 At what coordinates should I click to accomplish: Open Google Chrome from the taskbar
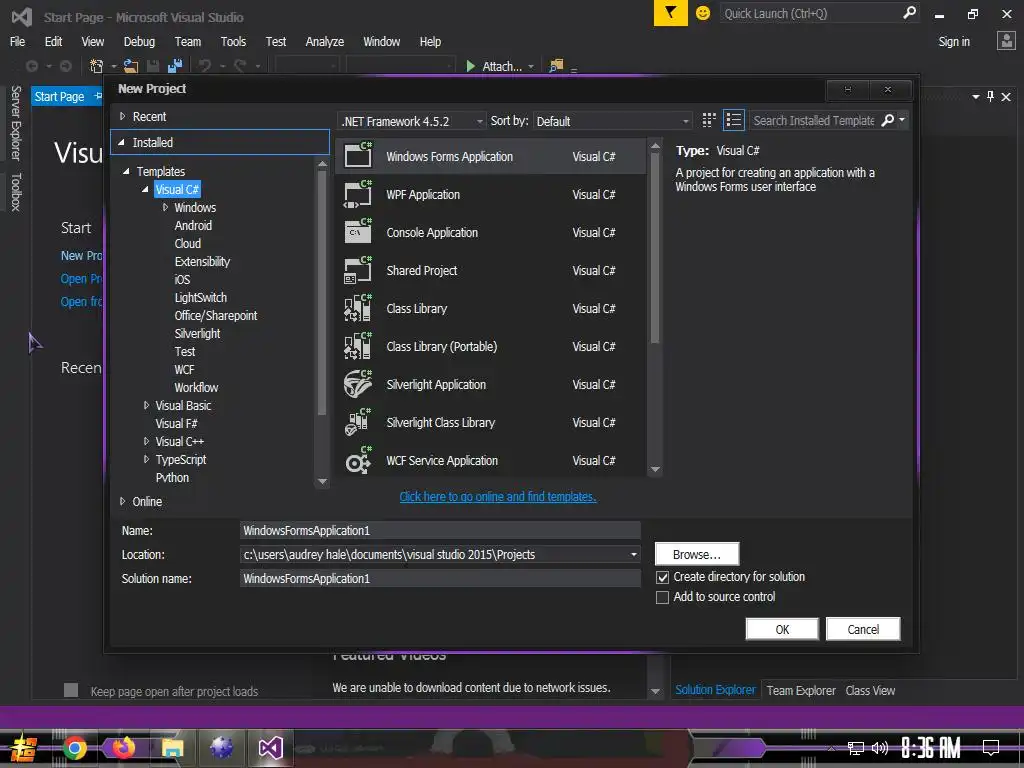pyautogui.click(x=74, y=748)
